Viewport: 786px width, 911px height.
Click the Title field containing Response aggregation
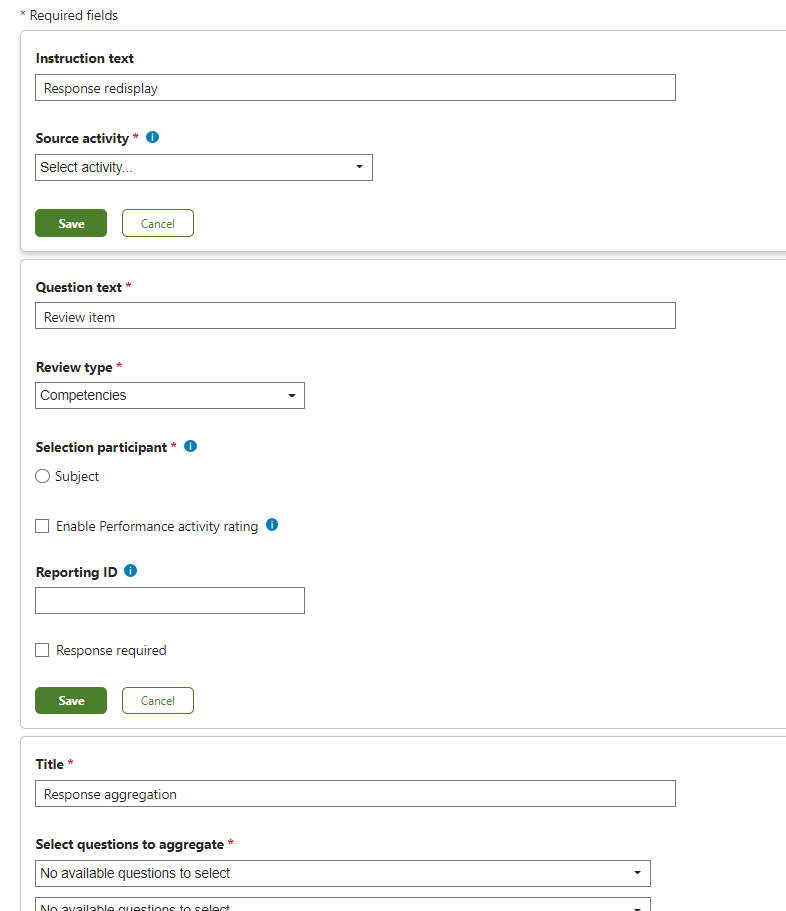pos(355,794)
